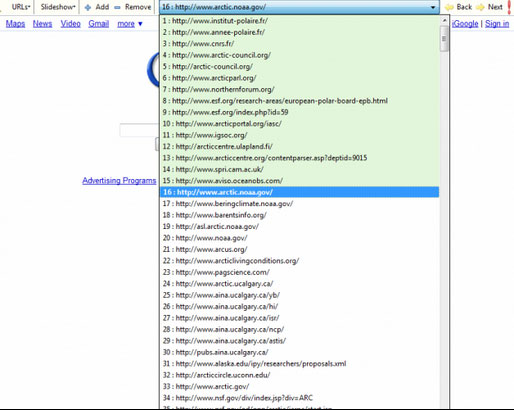Select URL 13 arcticcentre.org contentparser
The width and height of the screenshot is (514, 410).
pyautogui.click(x=299, y=158)
